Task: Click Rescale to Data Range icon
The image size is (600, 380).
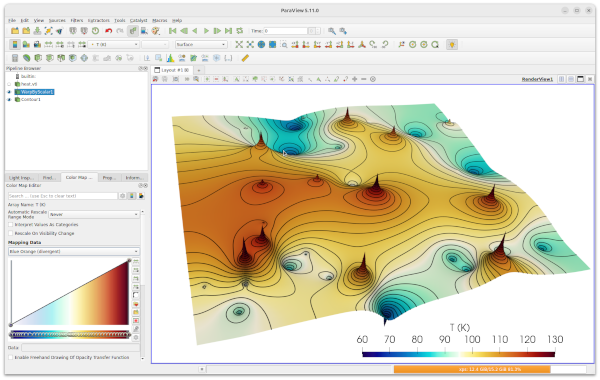Action: point(48,45)
